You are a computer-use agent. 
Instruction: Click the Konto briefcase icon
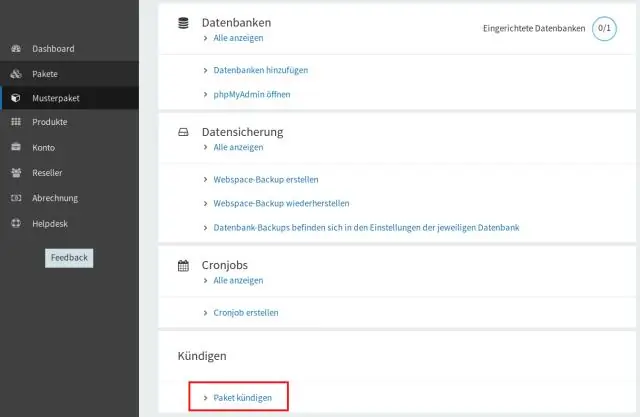[x=16, y=147]
